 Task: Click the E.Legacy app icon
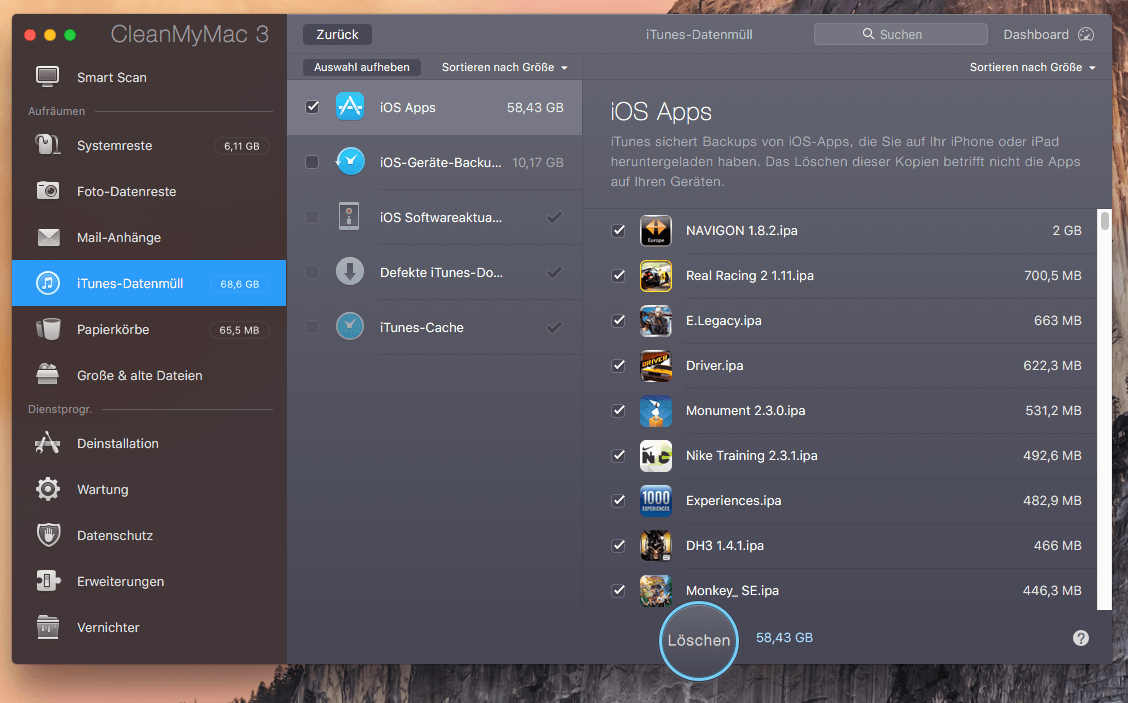[x=655, y=321]
